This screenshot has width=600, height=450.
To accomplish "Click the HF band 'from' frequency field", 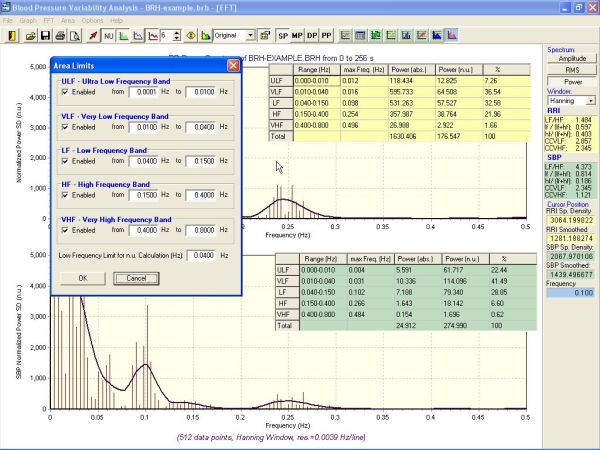I will tap(144, 196).
